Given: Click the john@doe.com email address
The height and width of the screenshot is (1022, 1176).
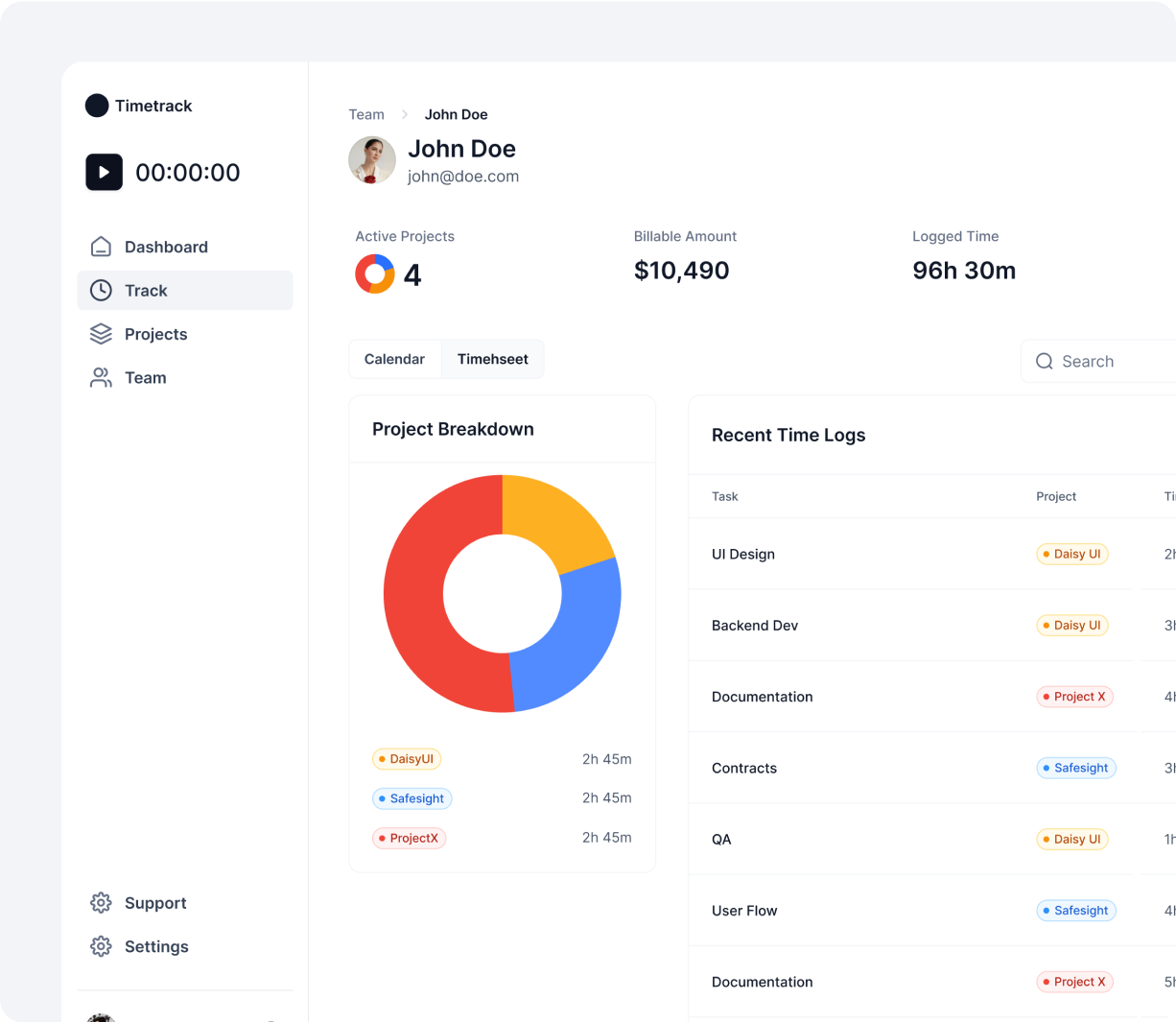Looking at the screenshot, I should click(x=463, y=177).
